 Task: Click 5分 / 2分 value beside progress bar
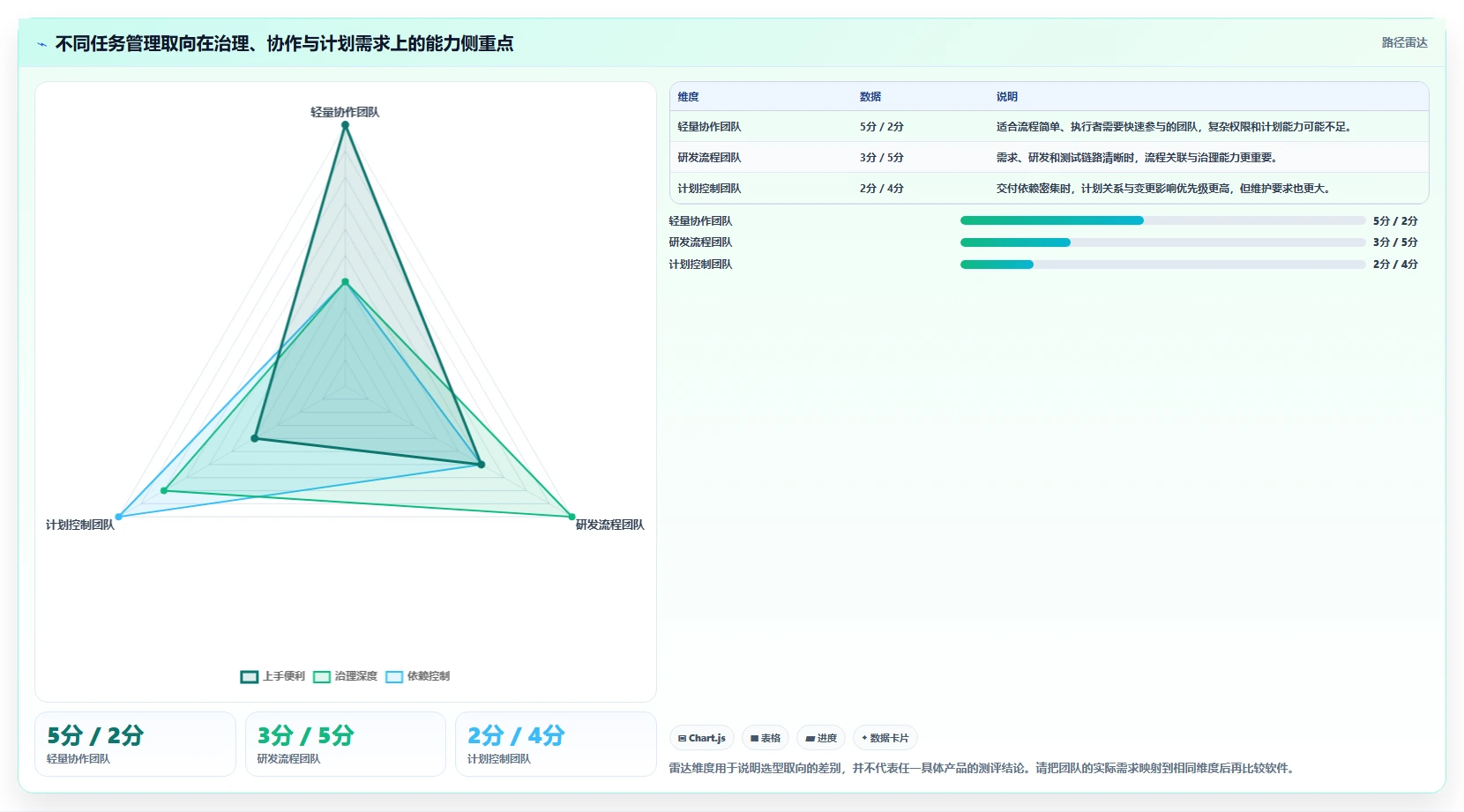point(1395,221)
